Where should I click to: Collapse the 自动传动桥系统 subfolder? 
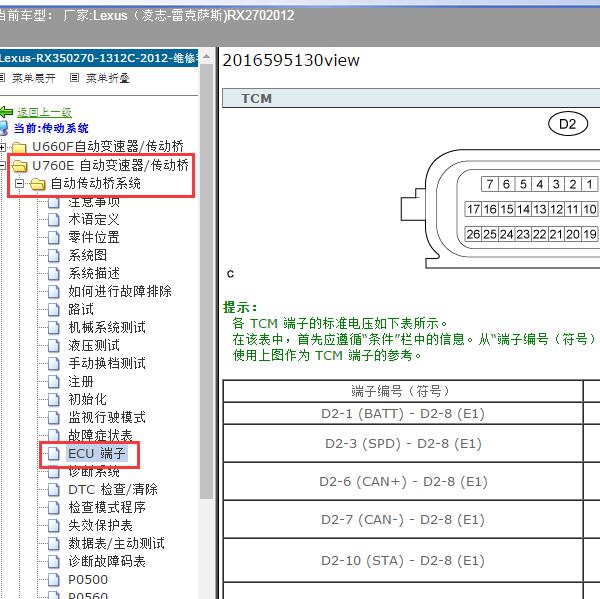[19, 184]
